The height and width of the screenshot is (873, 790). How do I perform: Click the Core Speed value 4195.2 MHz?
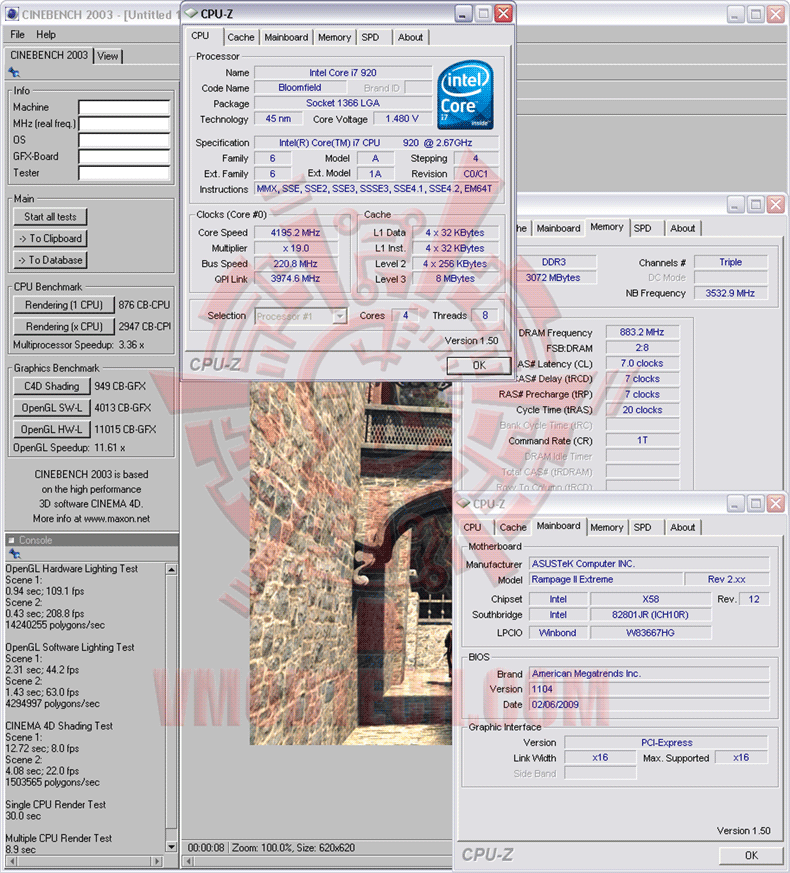pos(296,233)
